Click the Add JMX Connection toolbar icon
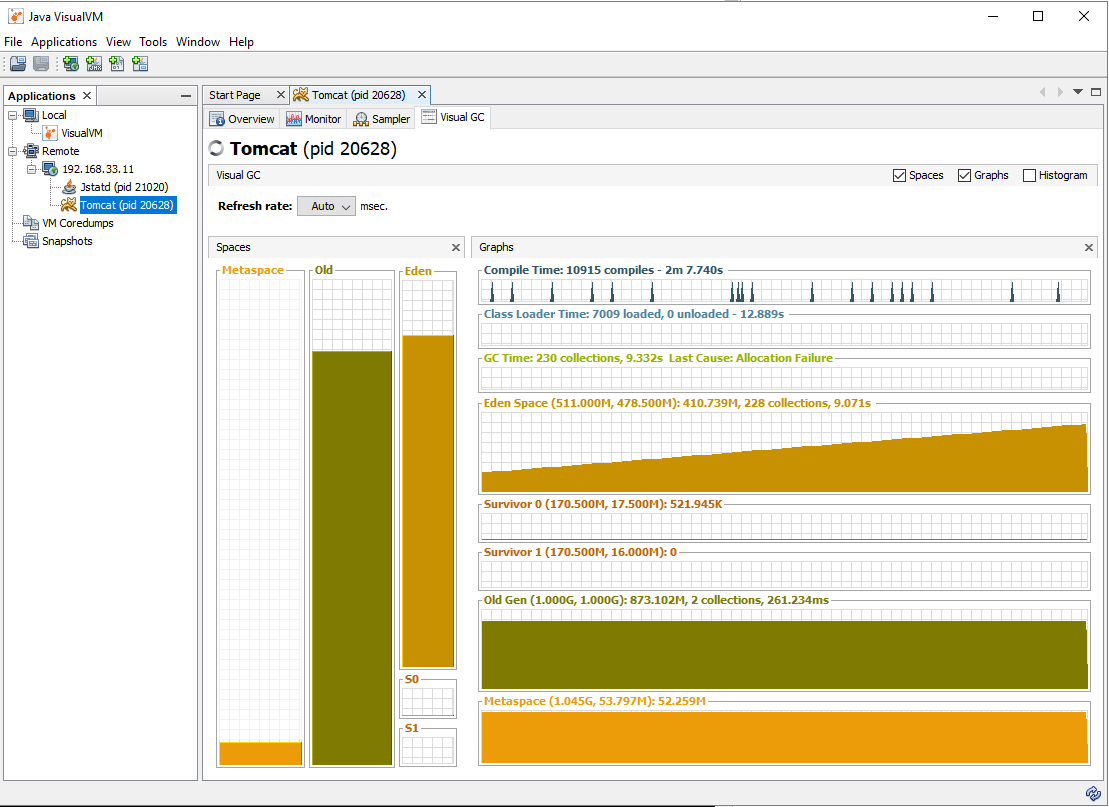 [94, 64]
